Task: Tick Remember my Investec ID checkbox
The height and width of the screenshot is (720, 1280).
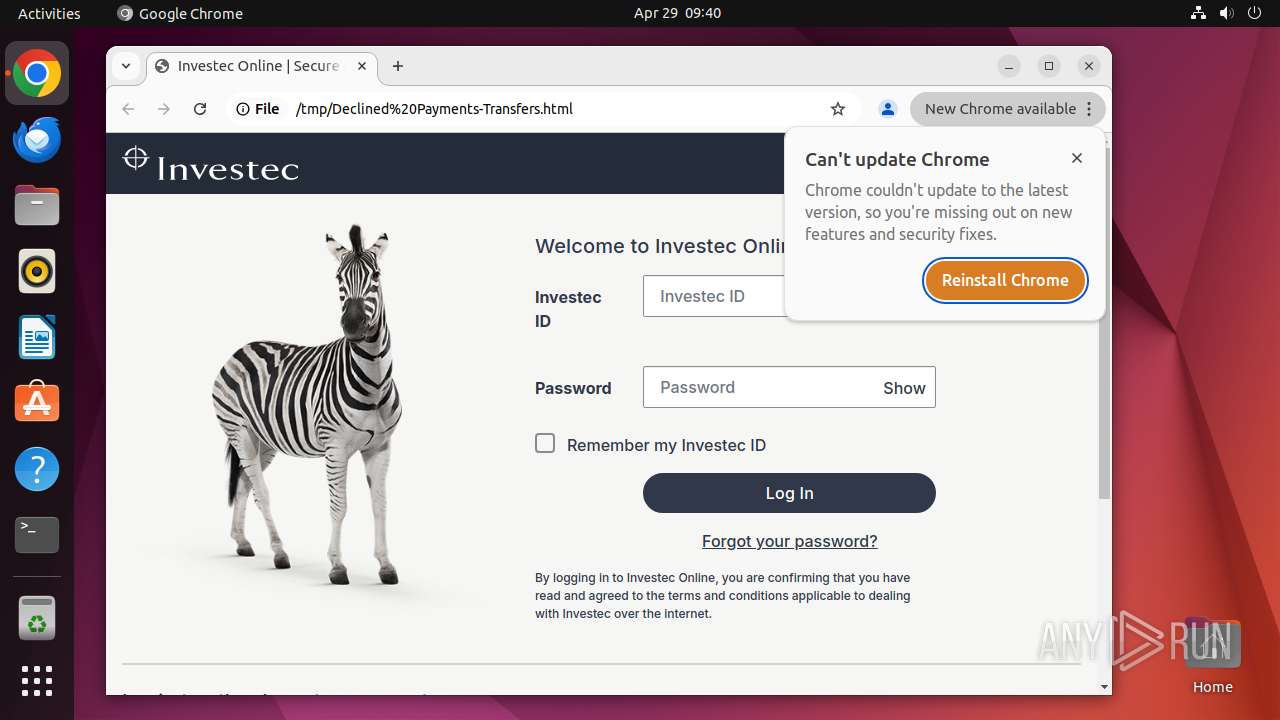Action: tap(545, 443)
